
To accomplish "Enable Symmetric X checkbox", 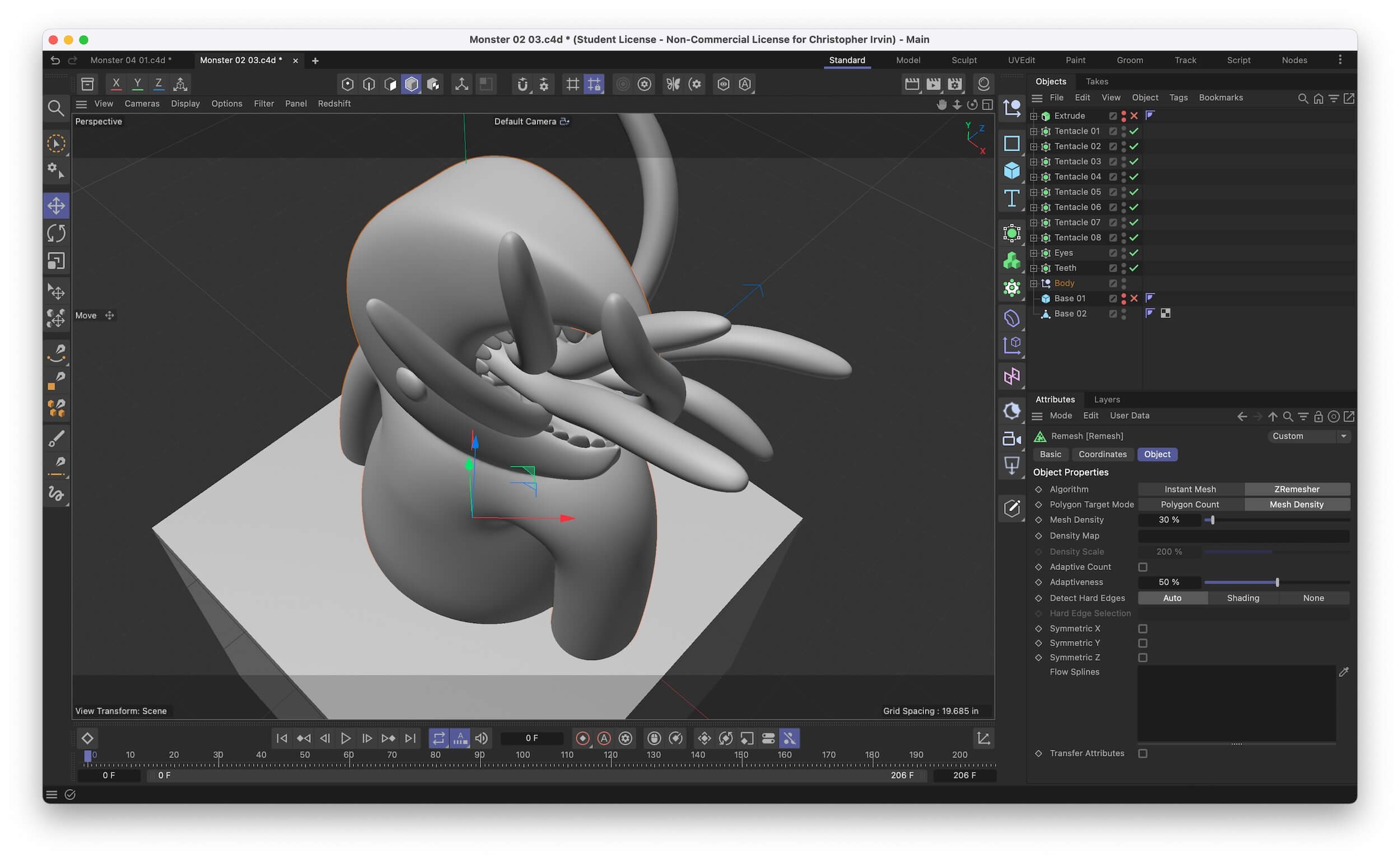I will [1142, 629].
